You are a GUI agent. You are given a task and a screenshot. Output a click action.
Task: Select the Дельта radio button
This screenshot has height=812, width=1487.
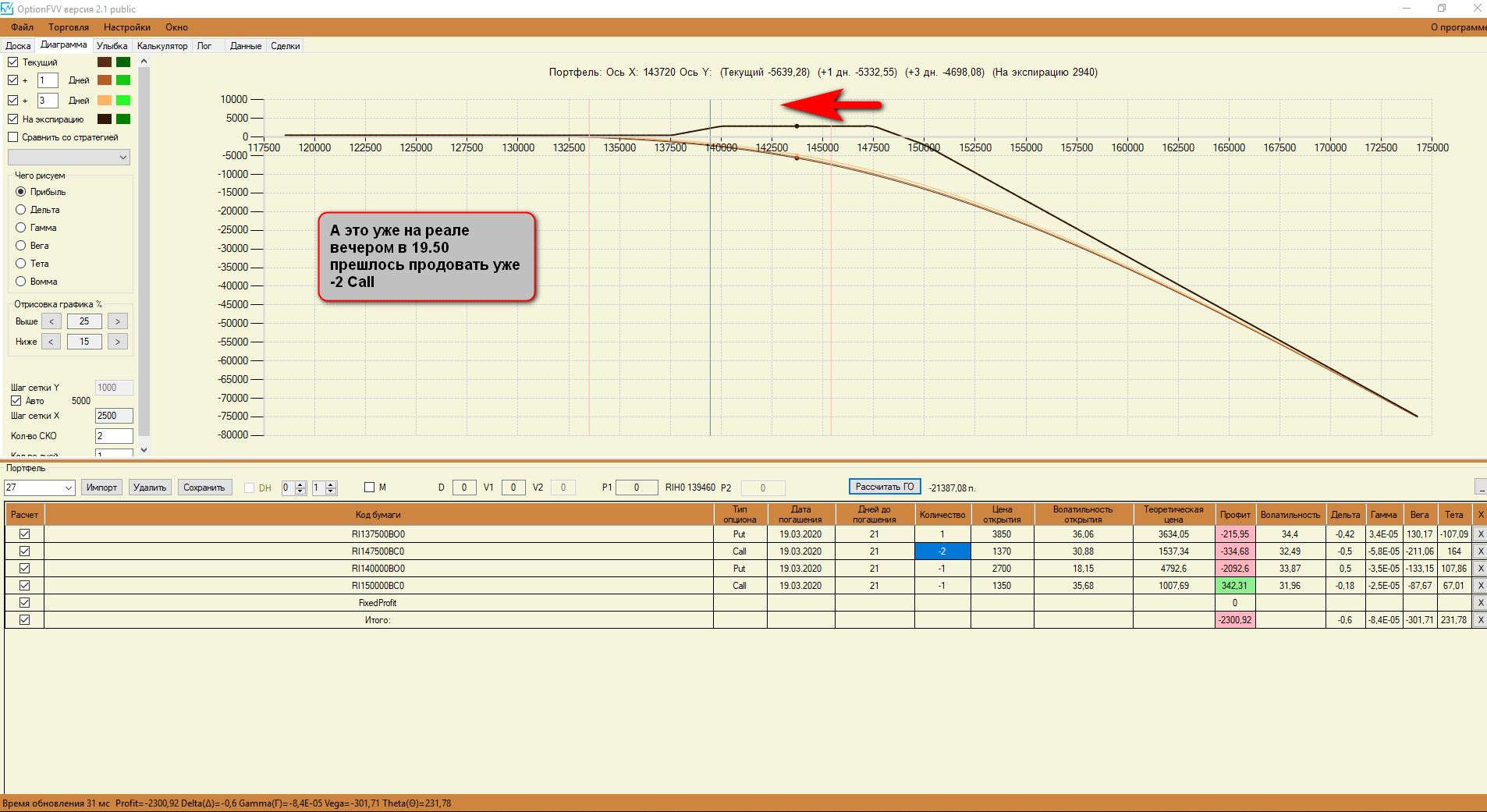[21, 210]
